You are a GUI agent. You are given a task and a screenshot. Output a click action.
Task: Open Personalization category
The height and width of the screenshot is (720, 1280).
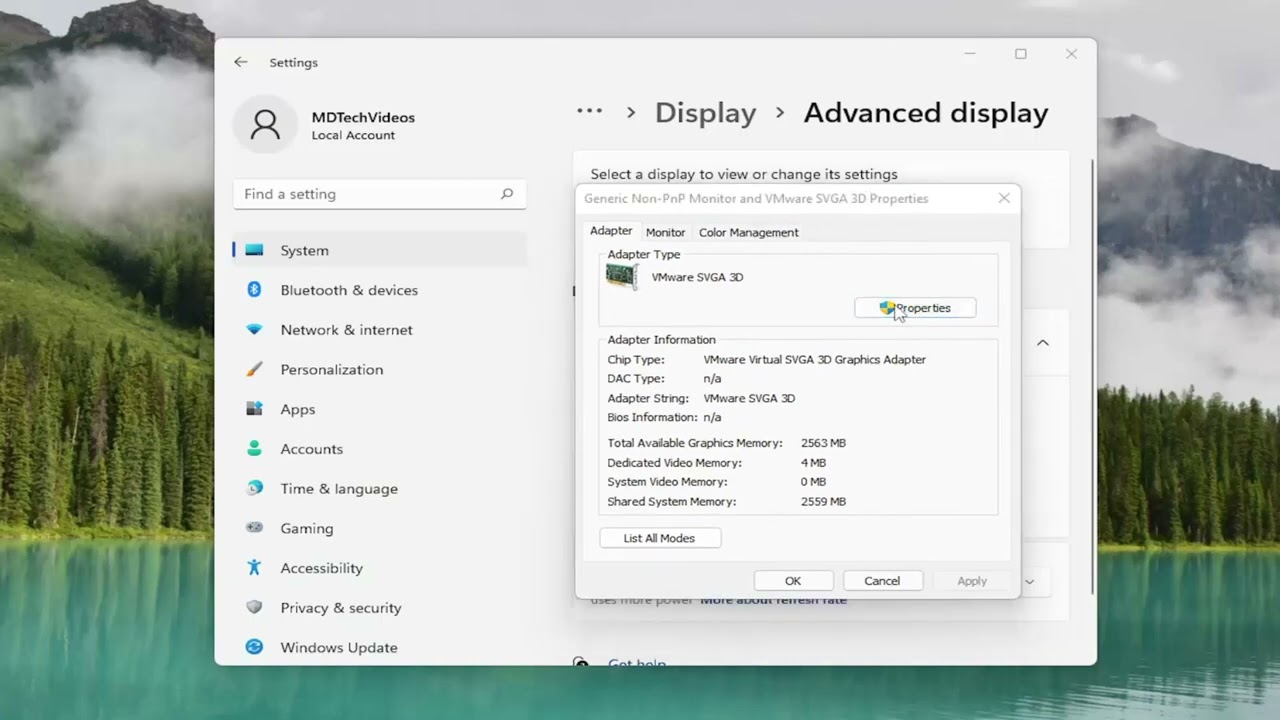click(380, 369)
